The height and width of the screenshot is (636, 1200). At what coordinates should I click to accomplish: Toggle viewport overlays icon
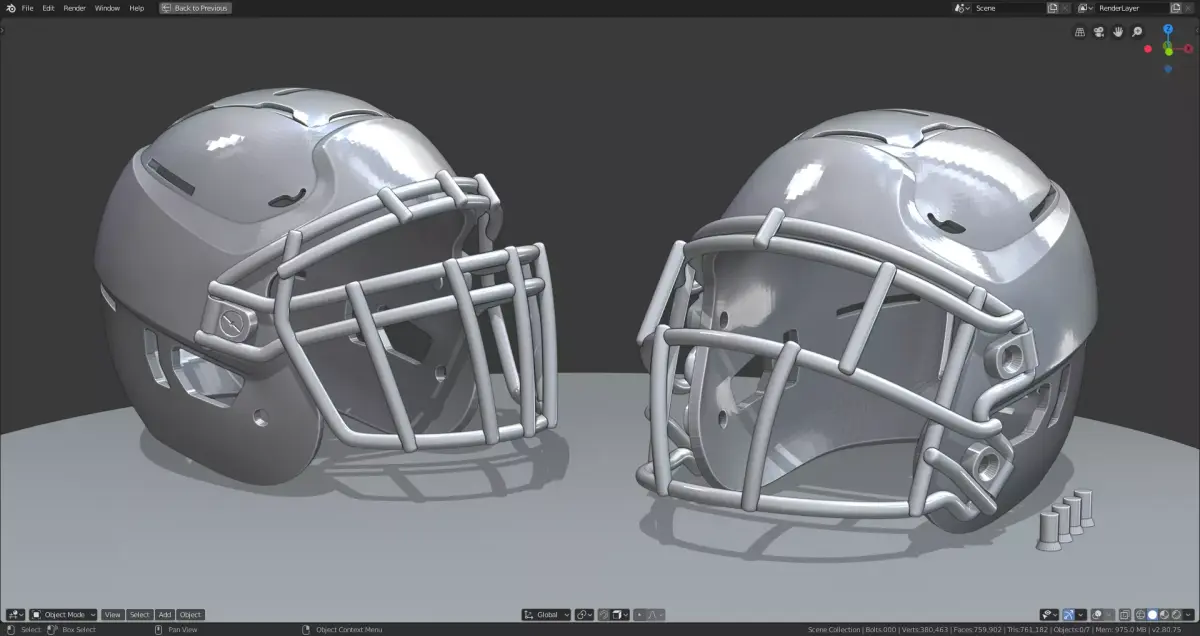tap(1097, 615)
